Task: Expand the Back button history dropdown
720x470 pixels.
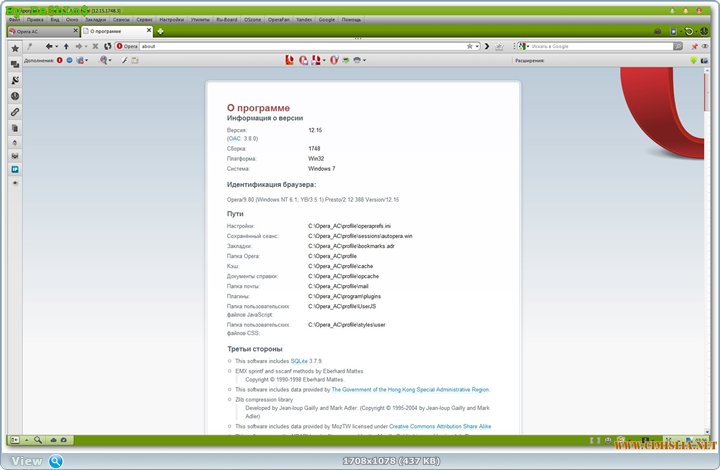Action: (56, 46)
